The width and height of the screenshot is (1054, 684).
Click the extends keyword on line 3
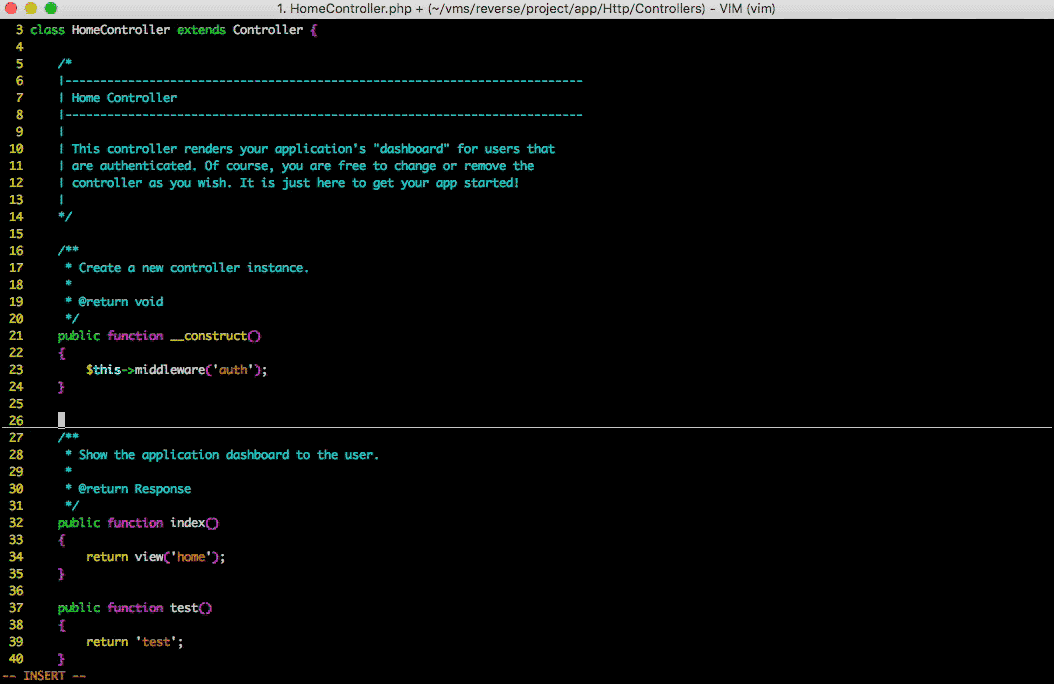pos(201,30)
